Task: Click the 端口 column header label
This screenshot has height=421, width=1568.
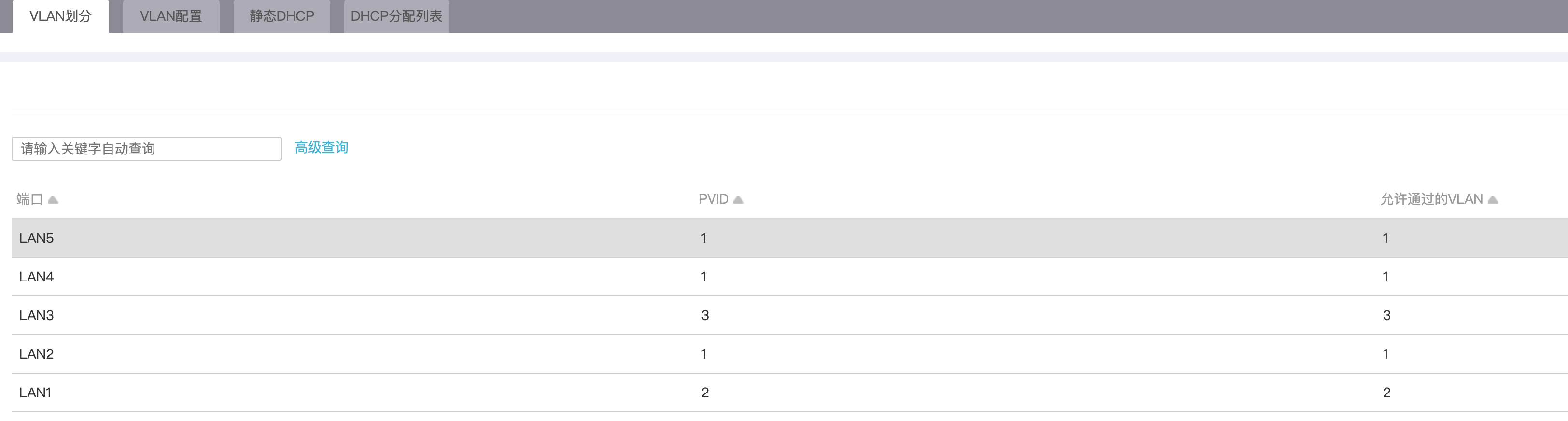Action: pyautogui.click(x=29, y=199)
